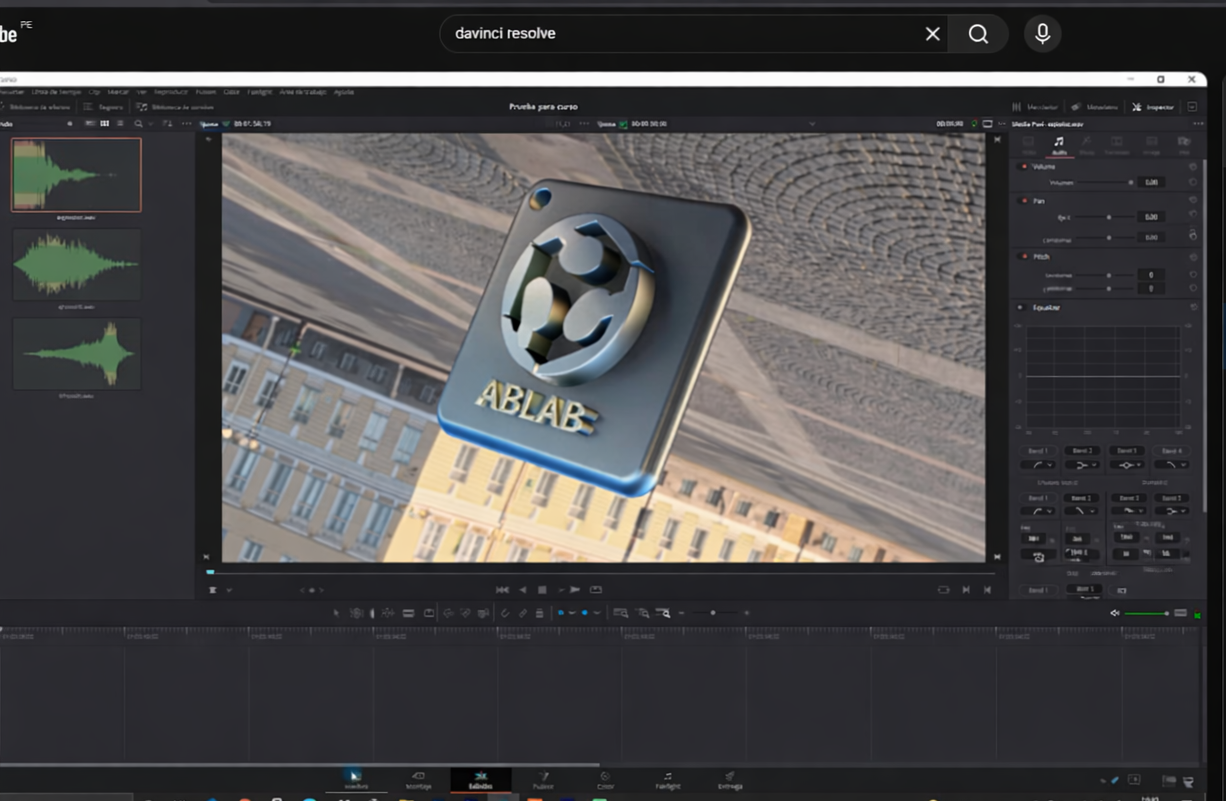This screenshot has width=1226, height=801.
Task: Clear the davinci resolve search text
Action: point(932,34)
